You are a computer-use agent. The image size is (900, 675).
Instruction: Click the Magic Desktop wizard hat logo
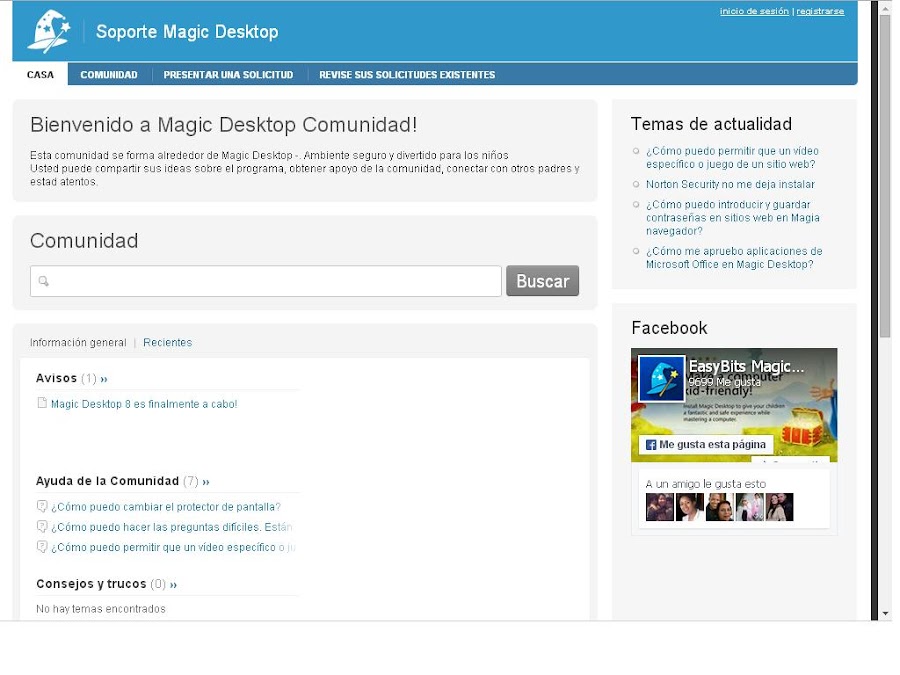49,31
